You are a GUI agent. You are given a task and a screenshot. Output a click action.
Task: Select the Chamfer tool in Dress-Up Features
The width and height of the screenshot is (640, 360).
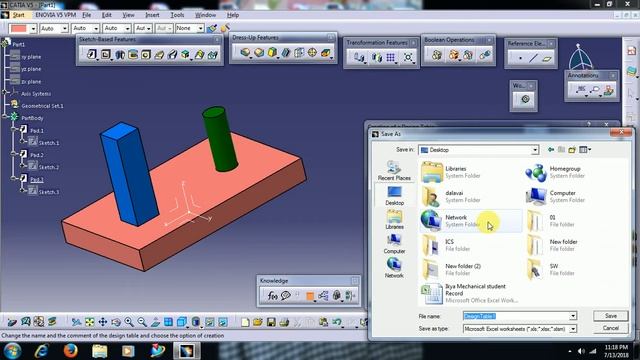coord(259,52)
